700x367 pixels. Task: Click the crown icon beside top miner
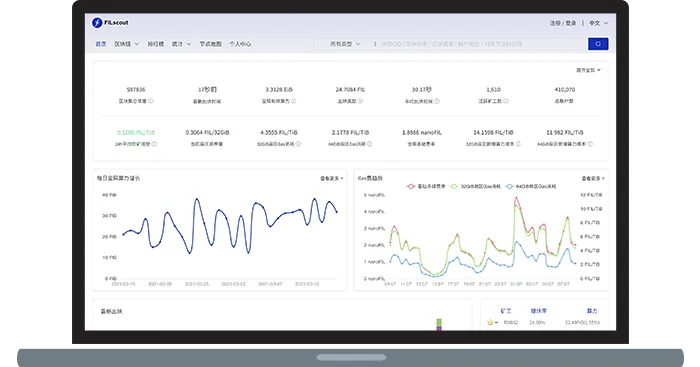[490, 322]
